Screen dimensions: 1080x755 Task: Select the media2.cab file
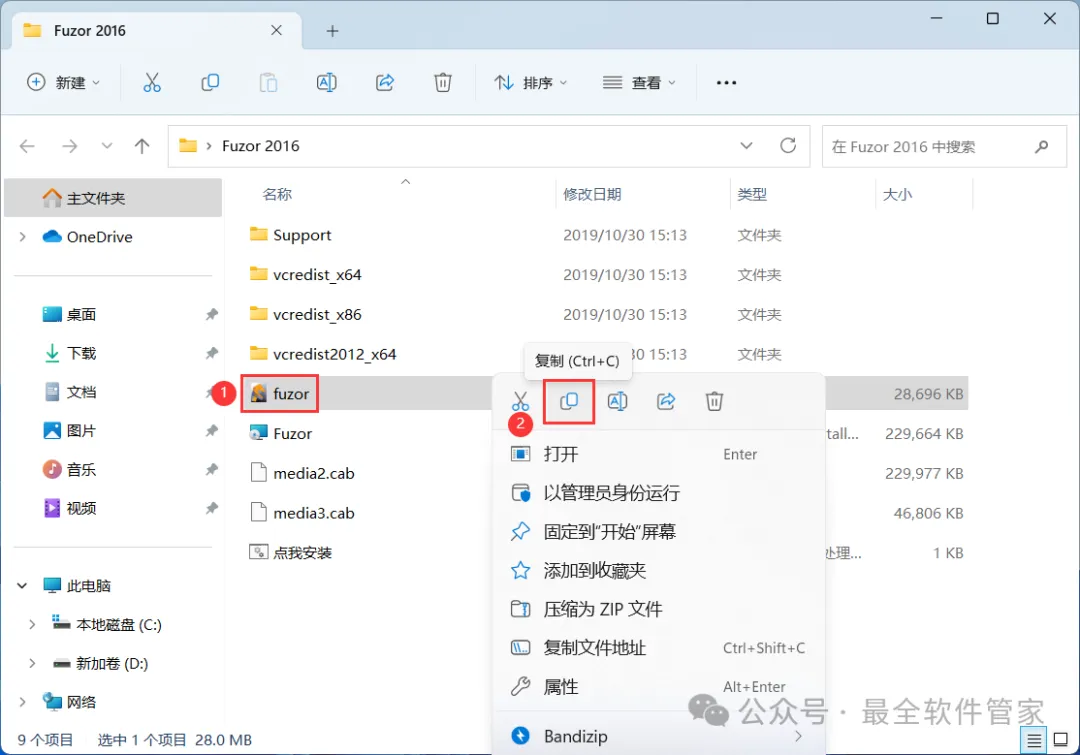tap(314, 473)
